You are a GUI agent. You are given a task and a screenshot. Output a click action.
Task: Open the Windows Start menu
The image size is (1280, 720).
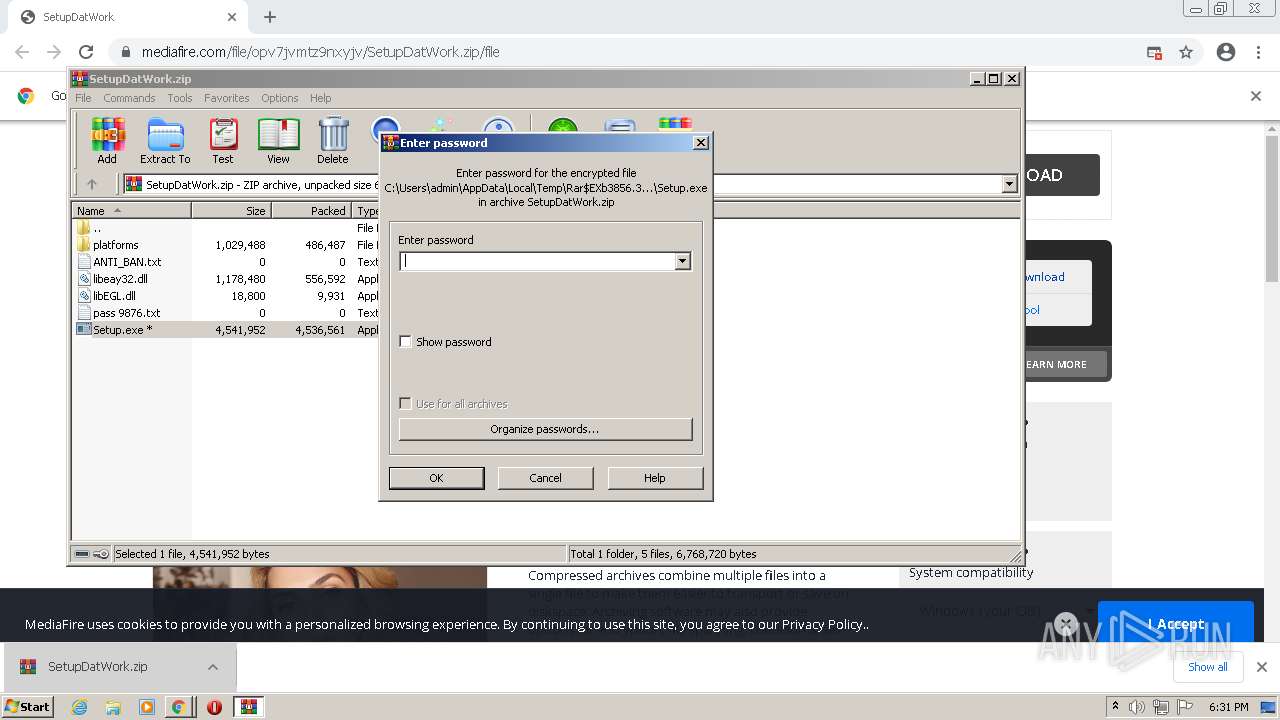[x=28, y=706]
